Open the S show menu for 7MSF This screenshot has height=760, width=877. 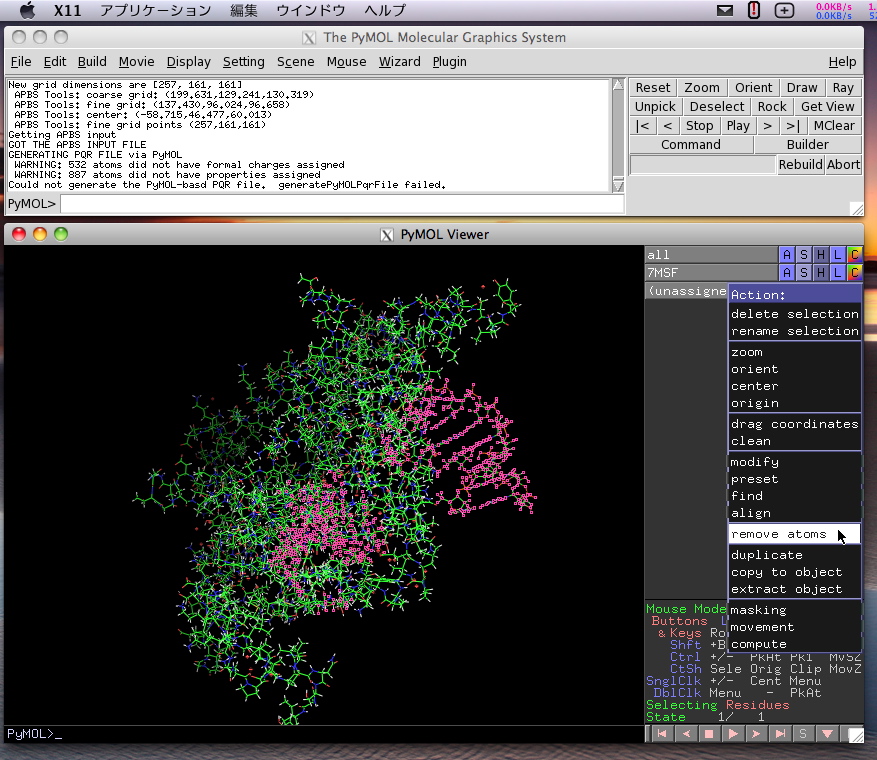pos(804,273)
